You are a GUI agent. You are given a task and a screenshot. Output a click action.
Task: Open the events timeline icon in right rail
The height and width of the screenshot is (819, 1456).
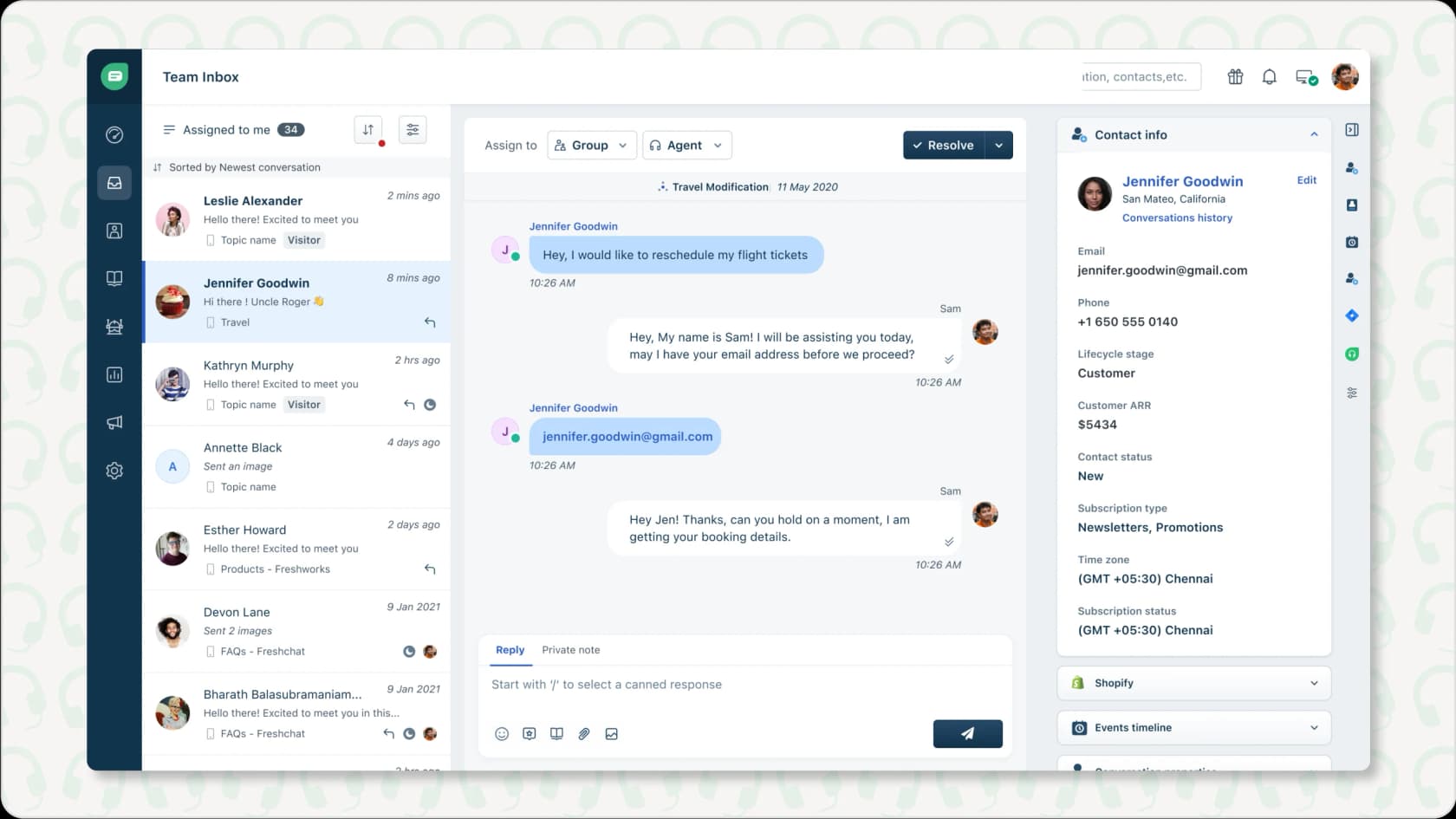tap(1352, 243)
